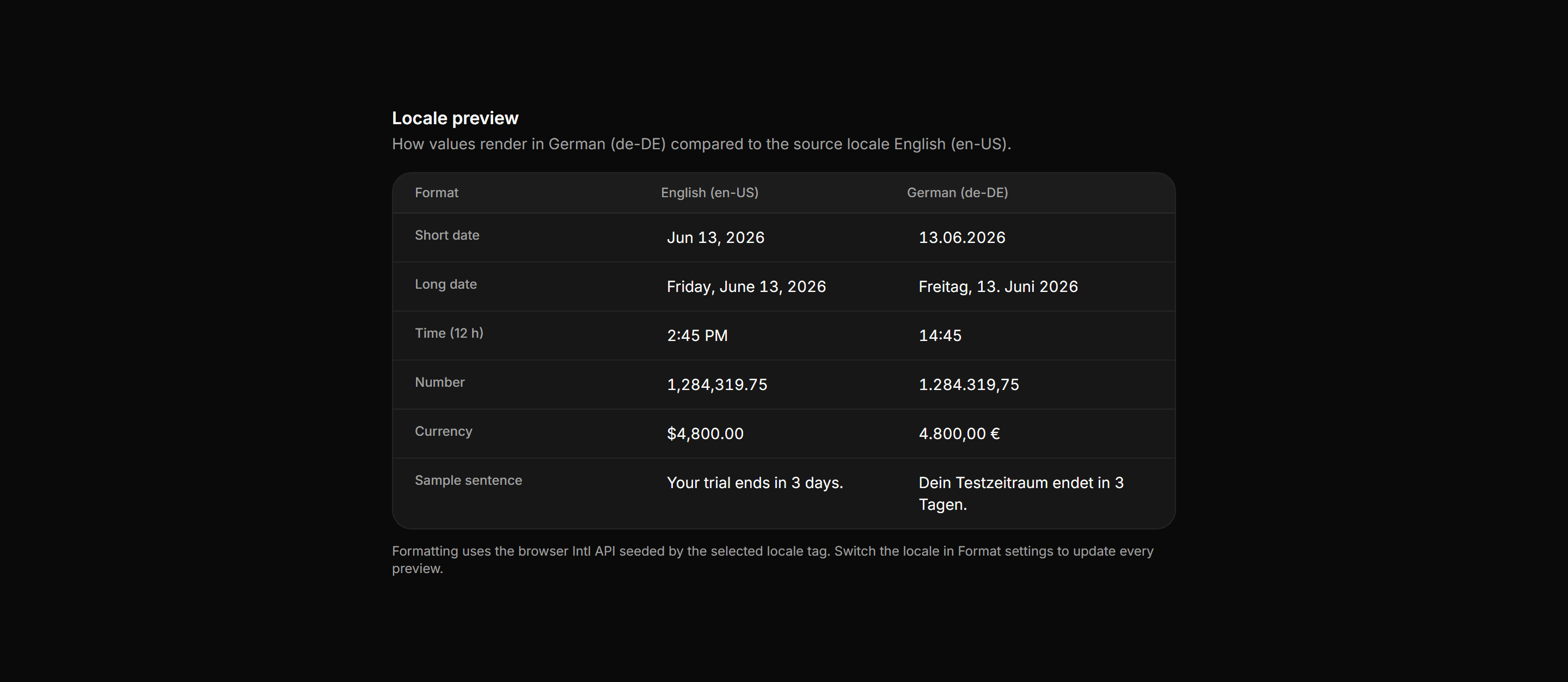Viewport: 1568px width, 682px height.
Task: Click the German number '1.284.319,75'
Action: tap(969, 385)
